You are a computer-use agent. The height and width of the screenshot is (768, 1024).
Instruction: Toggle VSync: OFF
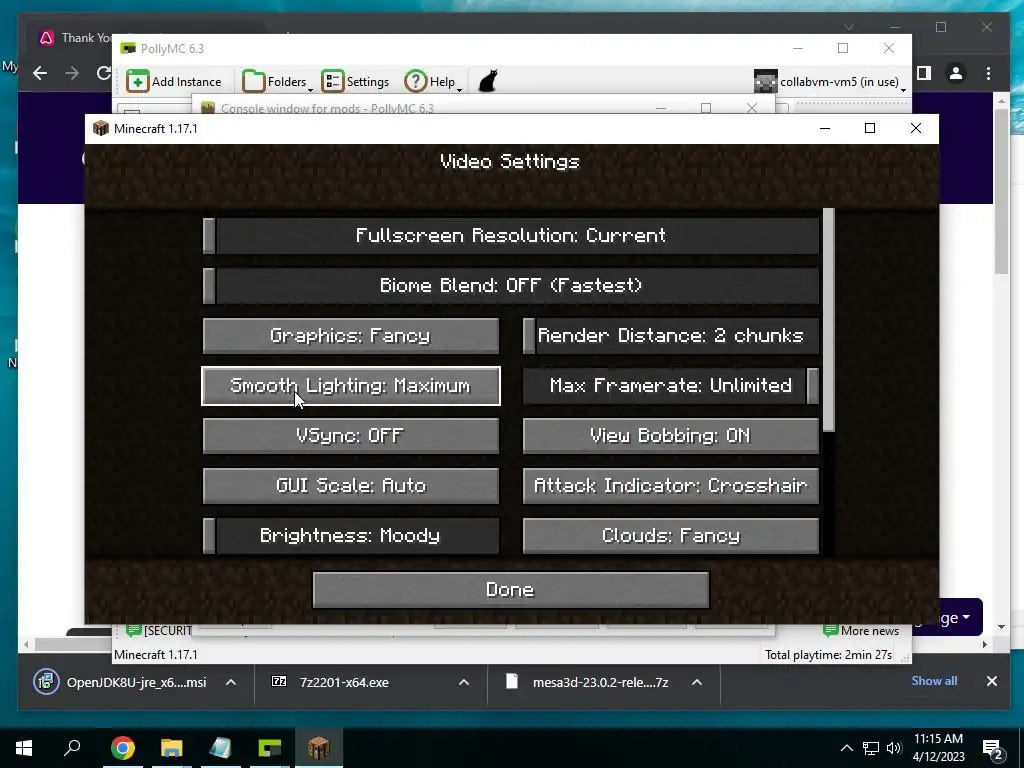tap(351, 436)
